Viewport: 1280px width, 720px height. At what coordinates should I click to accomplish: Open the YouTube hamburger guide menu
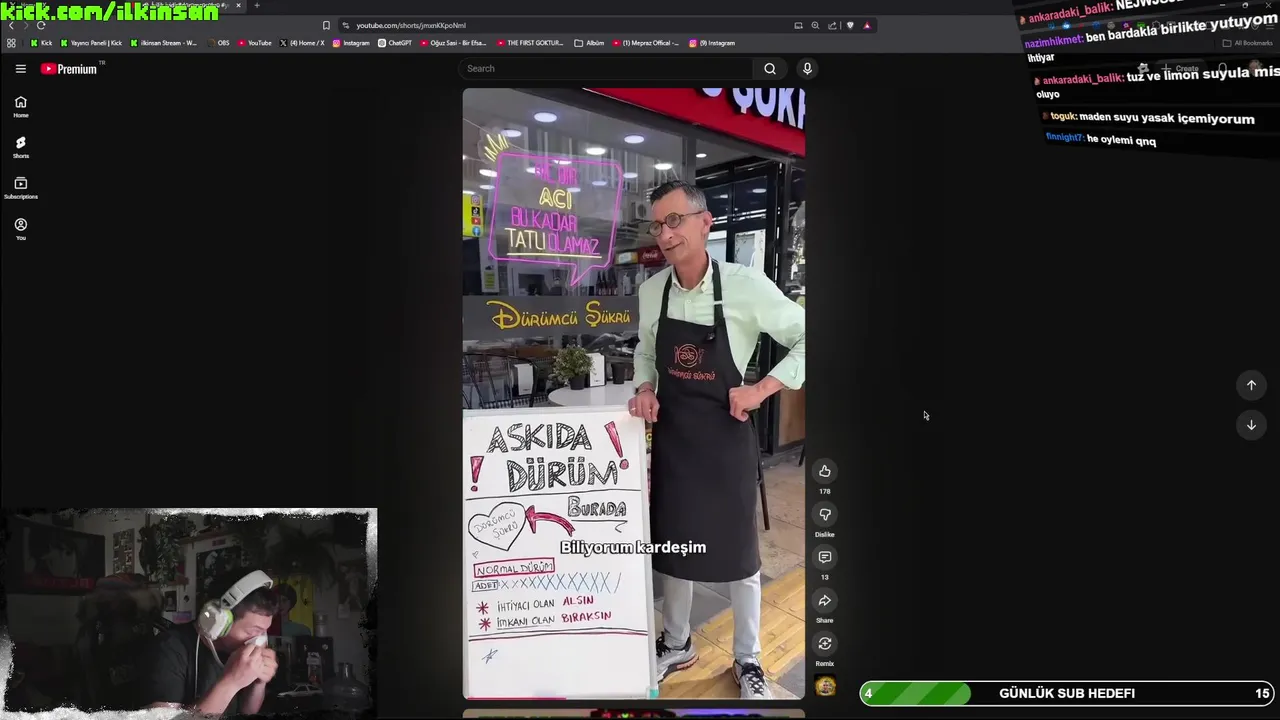click(x=20, y=69)
